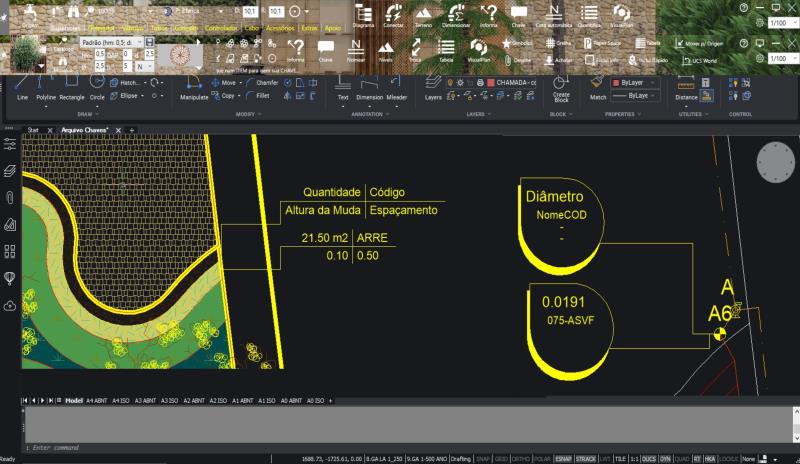Switch to the A4 ABNT layout tab
The width and height of the screenshot is (800, 464).
(96, 400)
